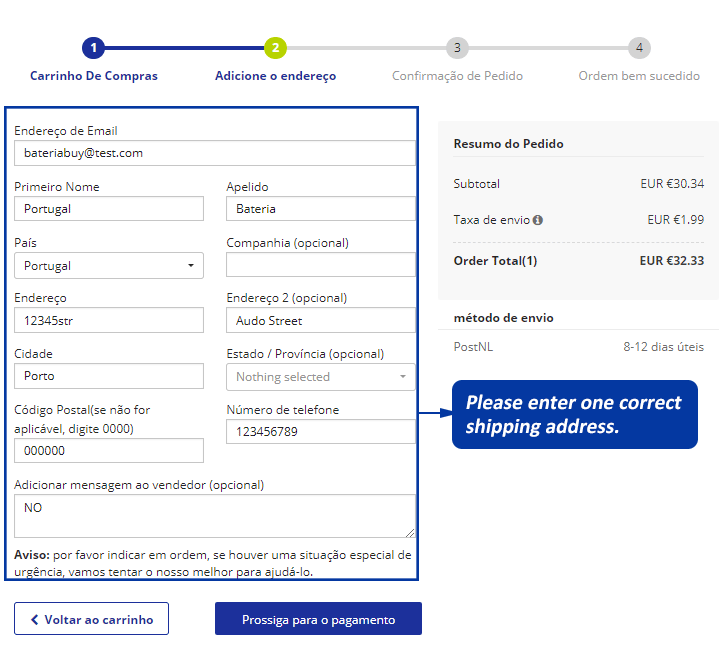The height and width of the screenshot is (657, 720).
Task: Click the Carrinho De Compras step label
Action: coord(94,76)
